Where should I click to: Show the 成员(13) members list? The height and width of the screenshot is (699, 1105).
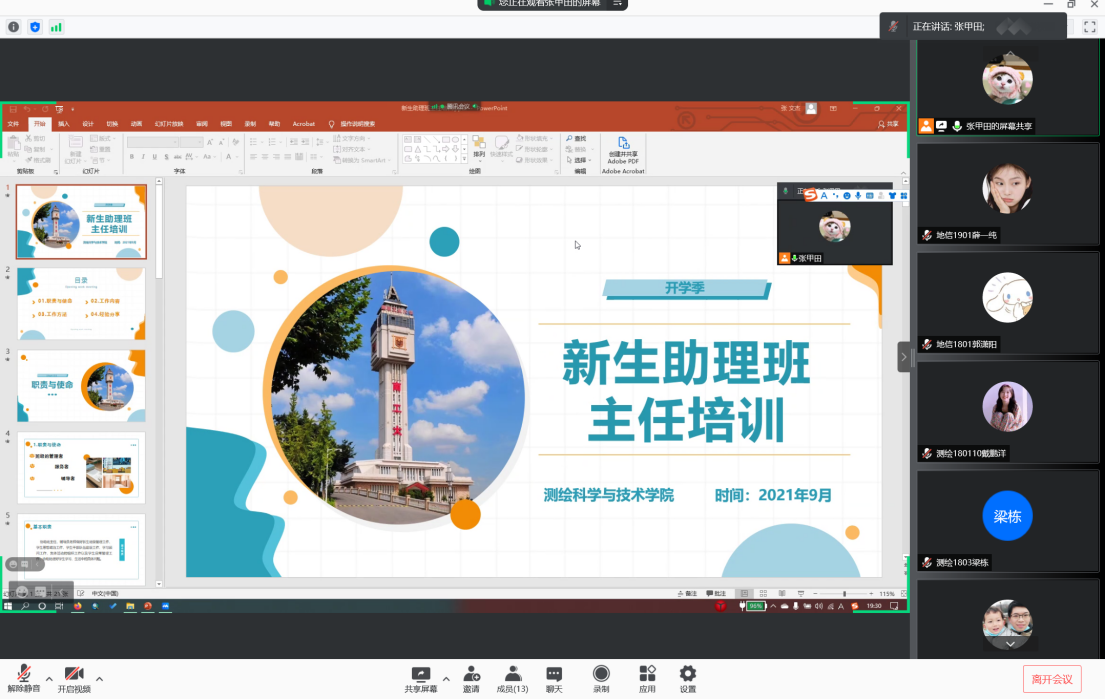pyautogui.click(x=513, y=677)
